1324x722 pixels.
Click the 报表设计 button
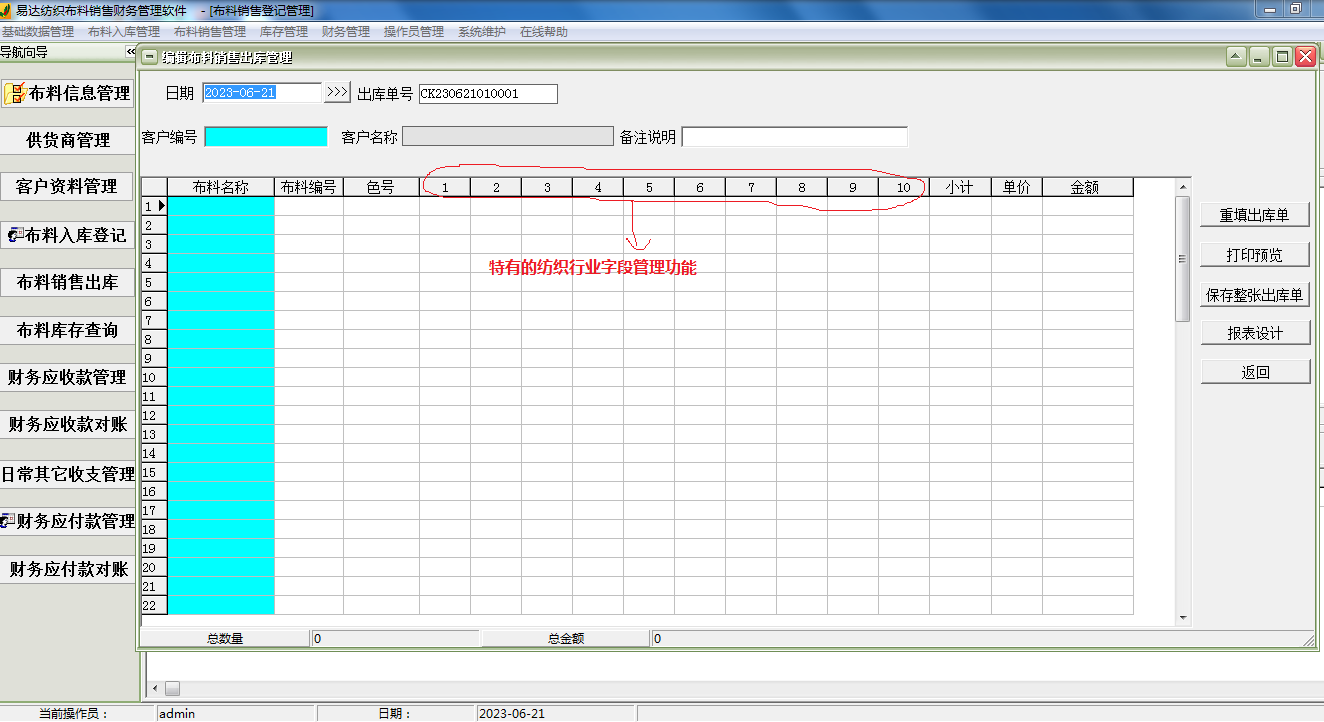point(1255,331)
